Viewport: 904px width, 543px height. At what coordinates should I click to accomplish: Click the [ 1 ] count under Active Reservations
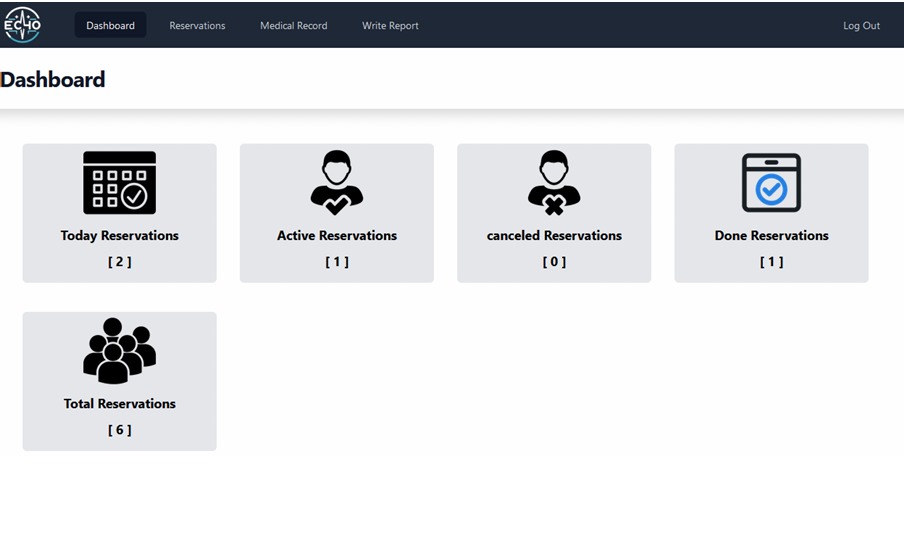(x=337, y=262)
